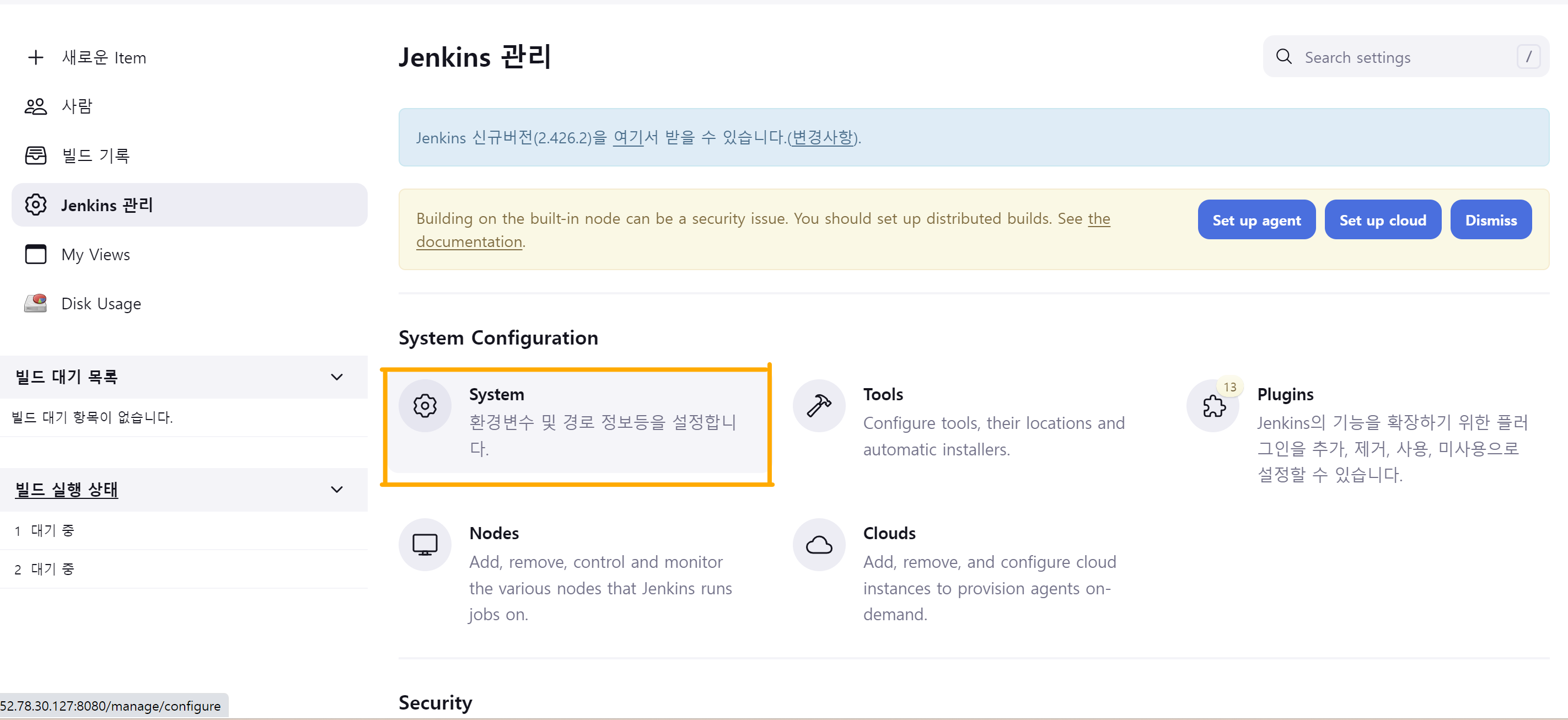The image size is (1568, 720).
Task: Collapse the 빌드 실행 상태 chevron
Action: click(336, 490)
